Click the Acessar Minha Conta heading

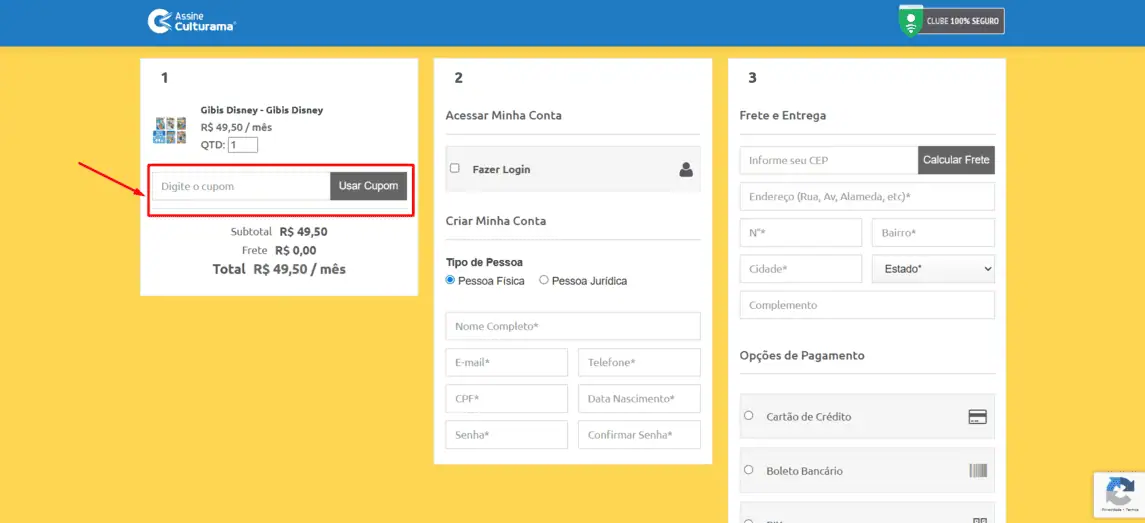[x=503, y=115]
